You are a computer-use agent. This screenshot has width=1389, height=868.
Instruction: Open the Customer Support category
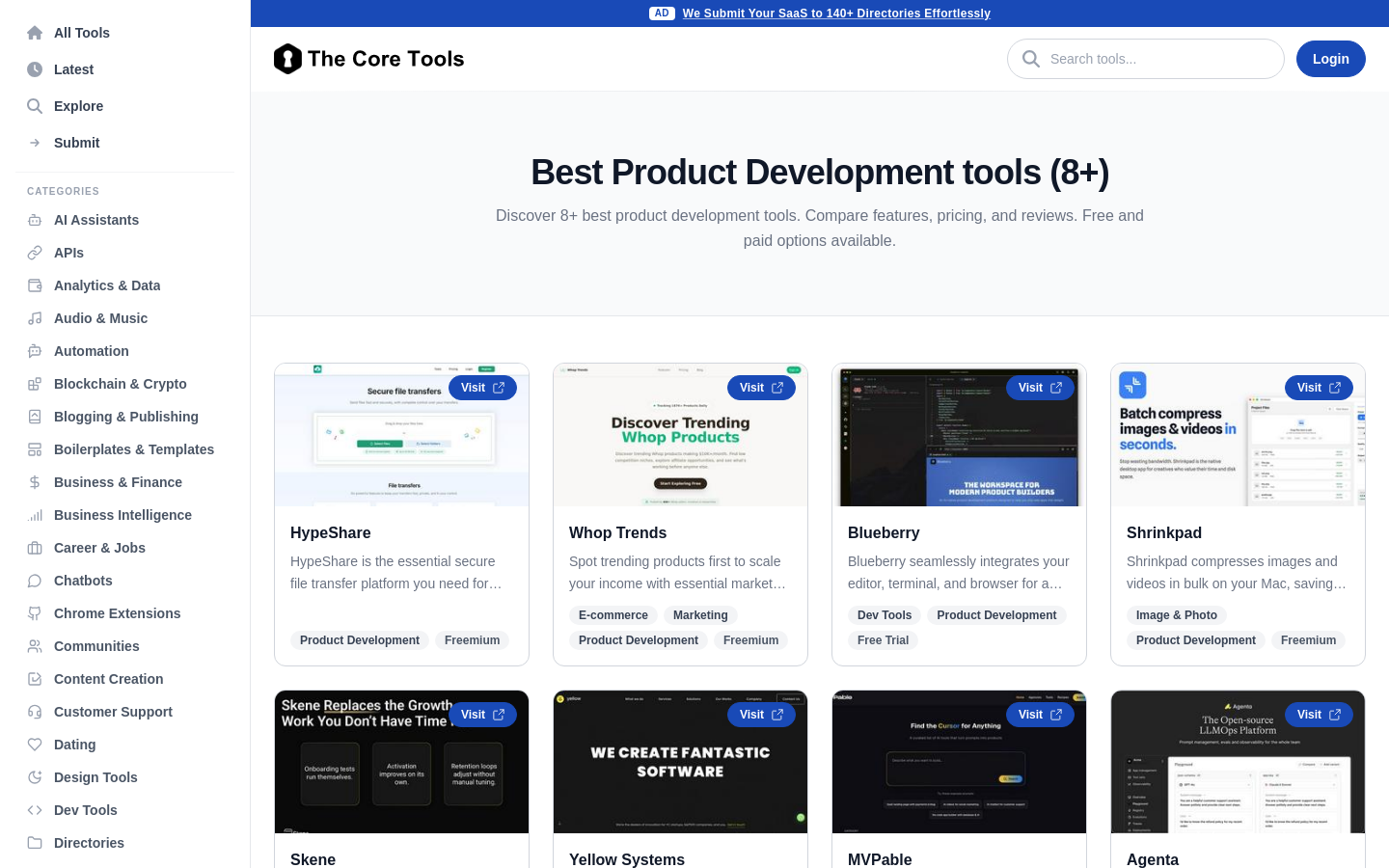tap(125, 712)
